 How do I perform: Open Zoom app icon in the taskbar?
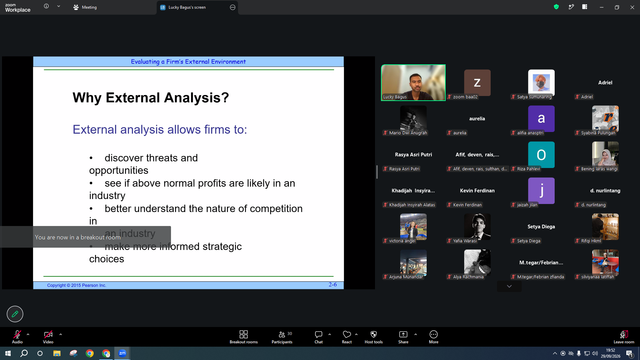(122, 353)
